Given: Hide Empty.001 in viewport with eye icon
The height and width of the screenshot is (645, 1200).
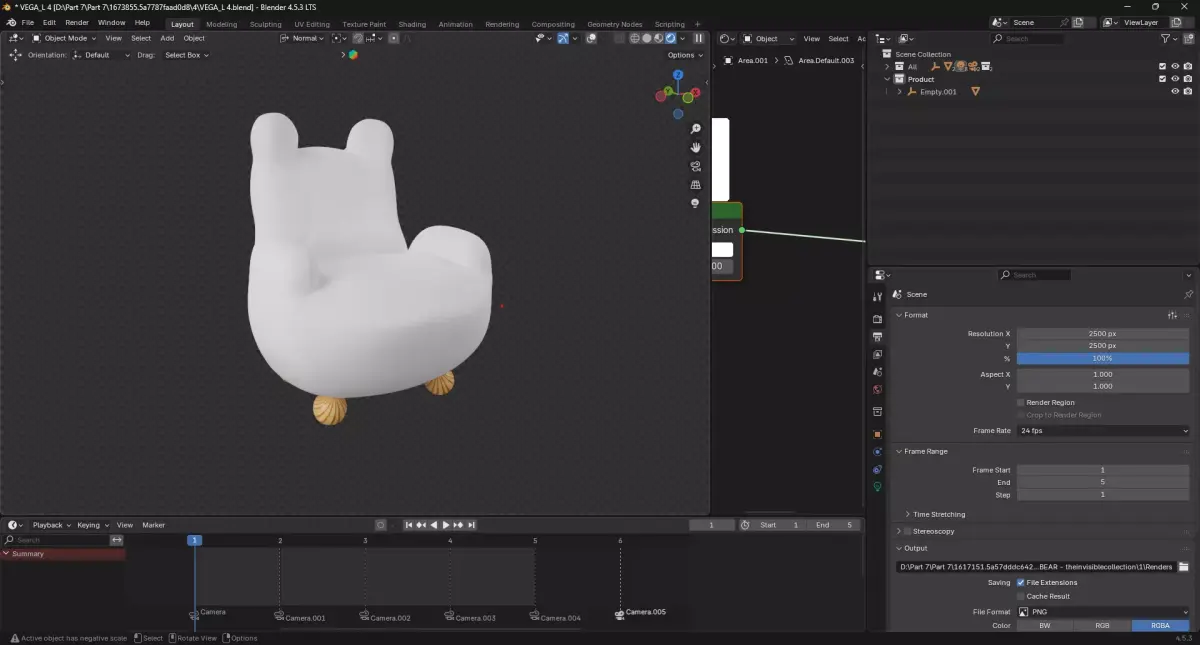Looking at the screenshot, I should [x=1175, y=91].
